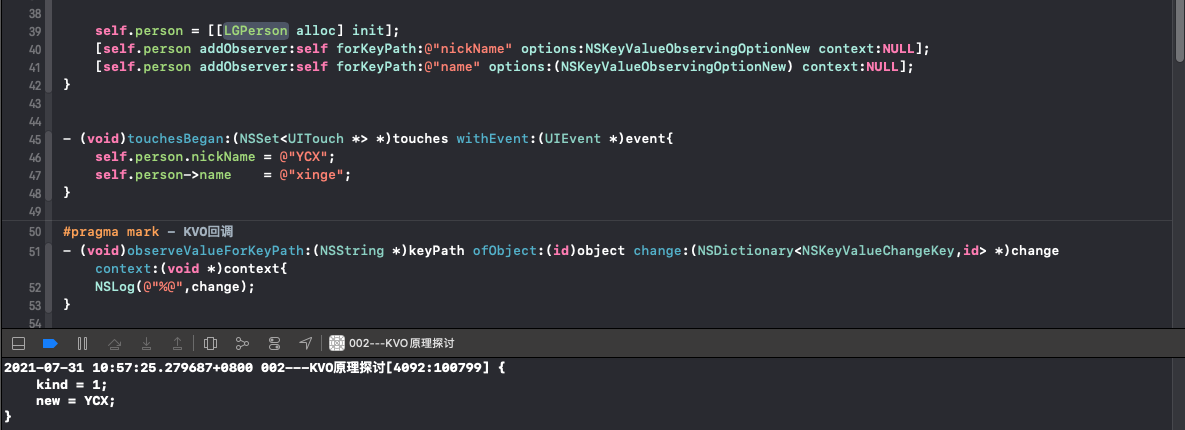Click the observeValueForKeyPath method name

(216, 250)
